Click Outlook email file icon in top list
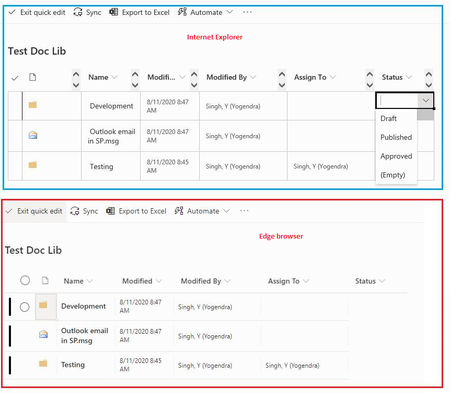This screenshot has width=450, height=393. (33, 135)
